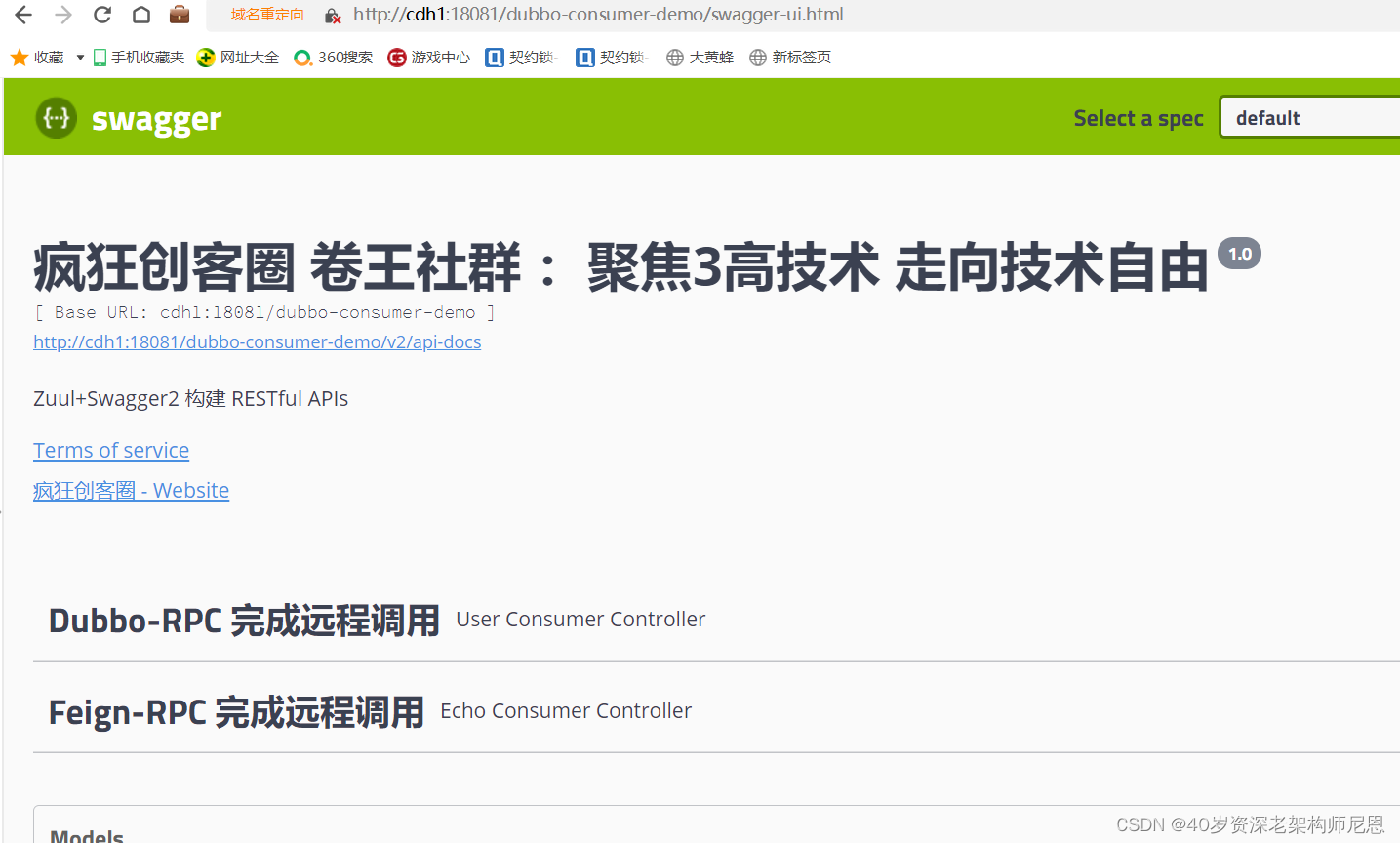Viewport: 1400px width, 843px height.
Task: Click the favorites star icon
Action: [x=20, y=58]
